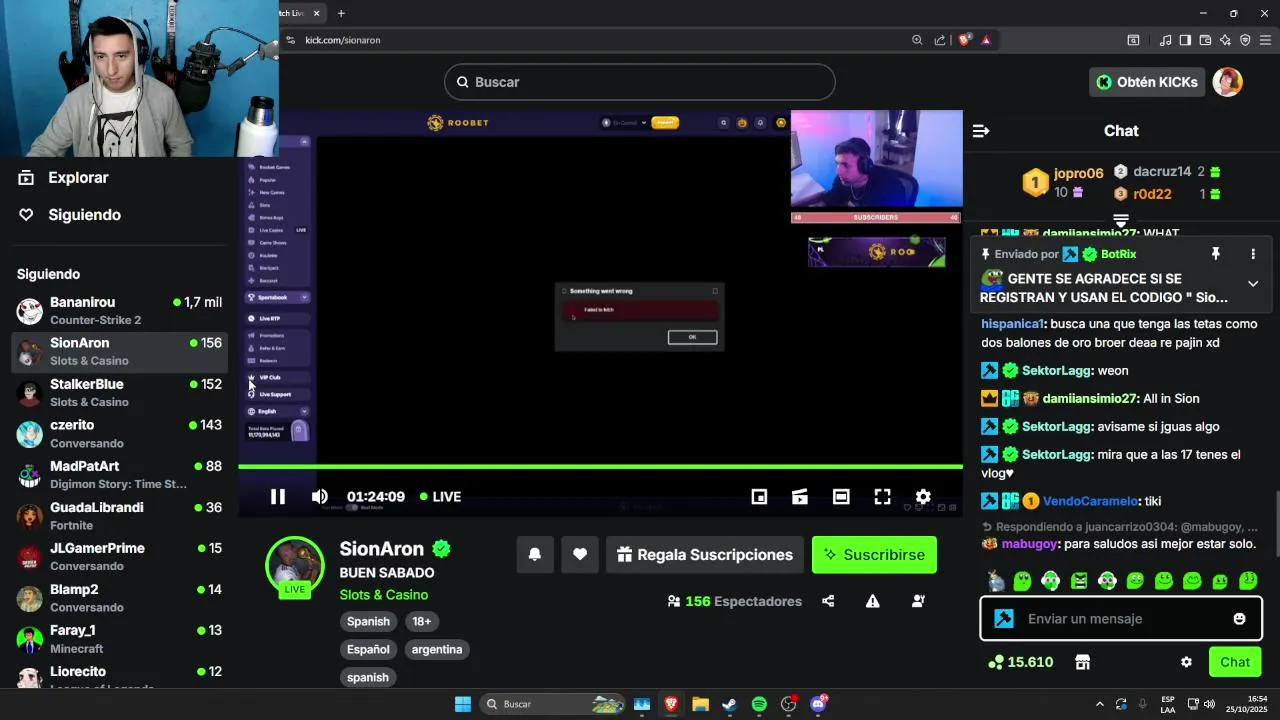This screenshot has height=720, width=1280.
Task: Open GuadaLibrandi channel
Action: 120,515
